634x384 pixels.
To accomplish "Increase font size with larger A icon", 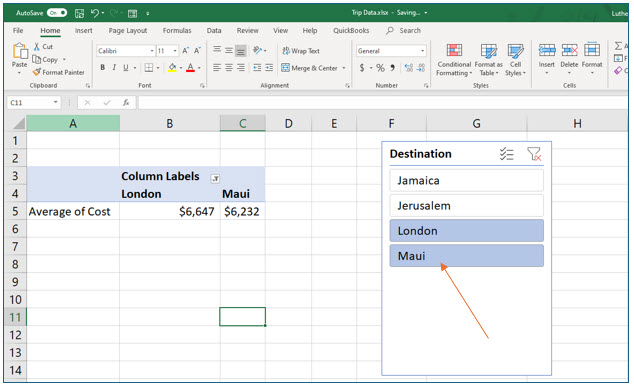I will 186,51.
